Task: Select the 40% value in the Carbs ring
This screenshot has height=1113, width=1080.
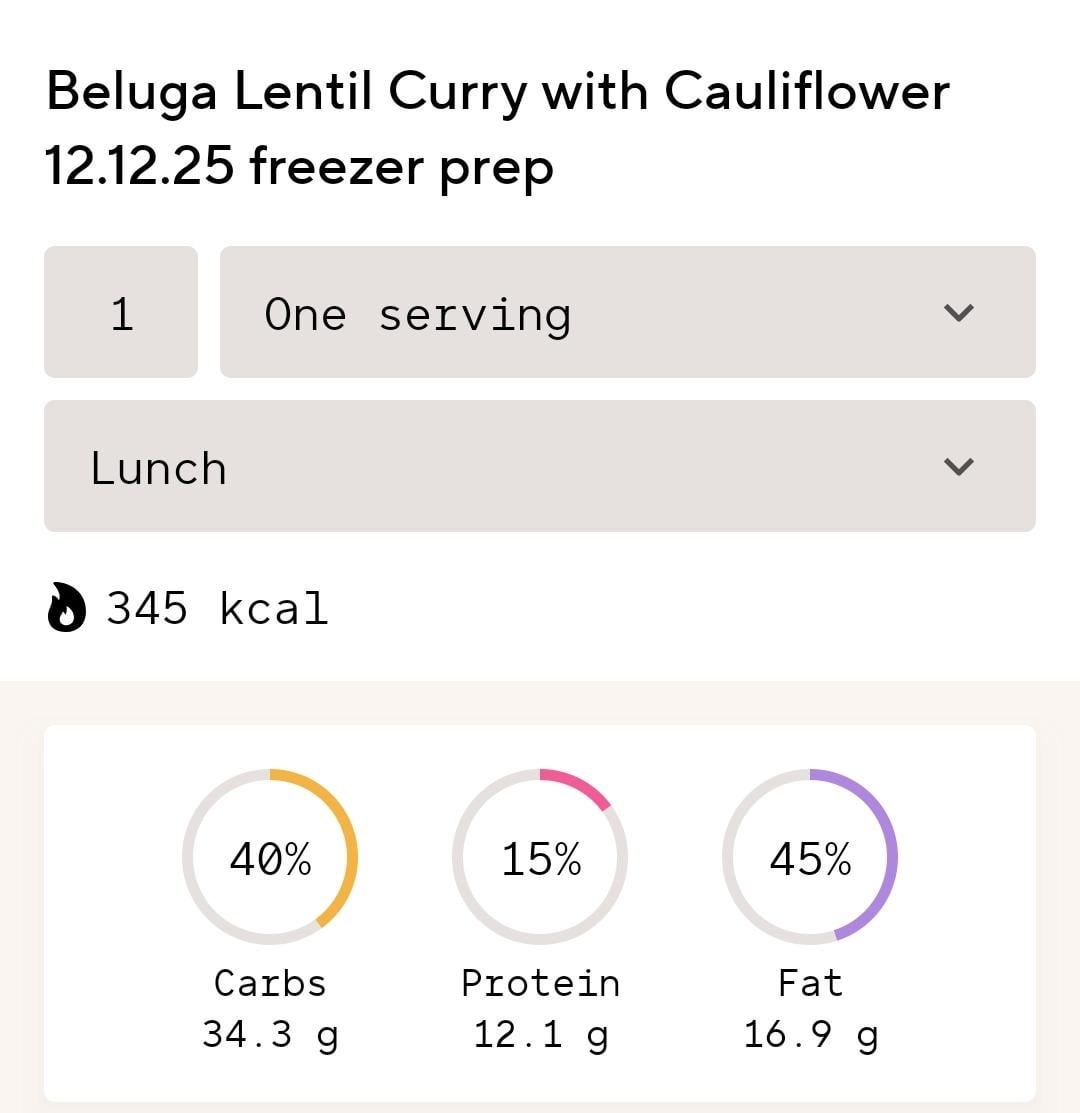Action: pos(270,858)
